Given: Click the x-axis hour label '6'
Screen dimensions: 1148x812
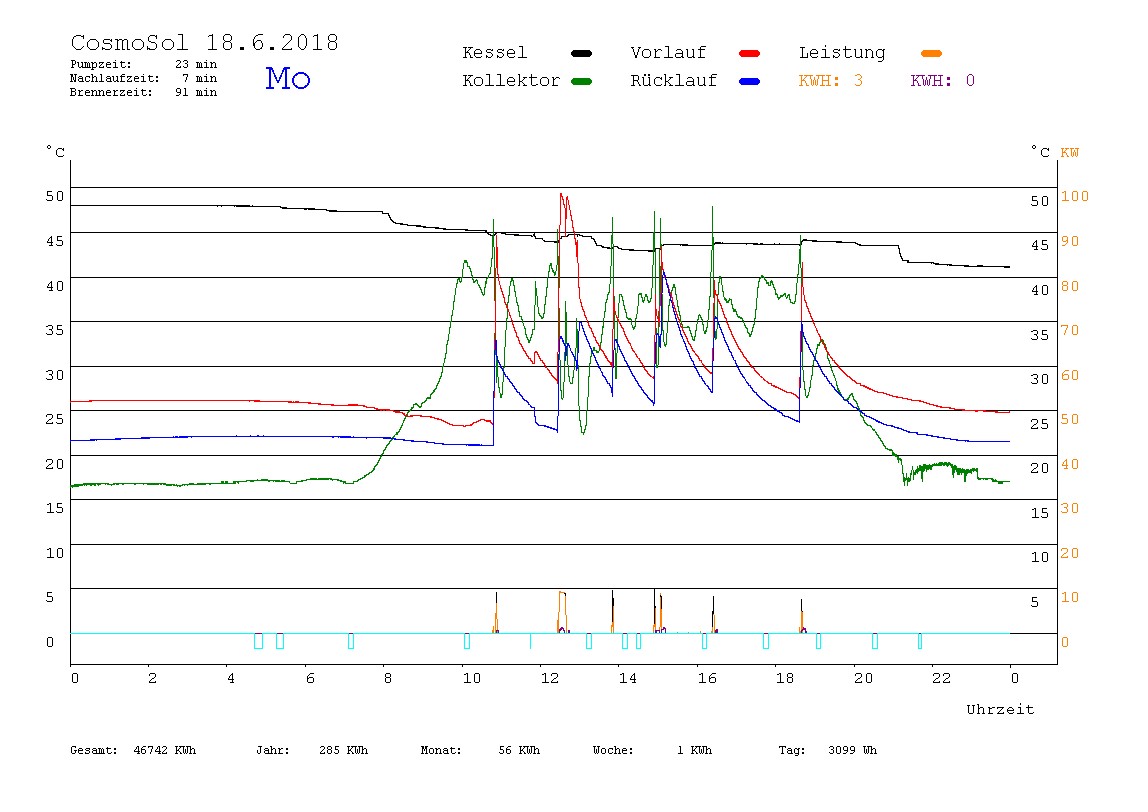Looking at the screenshot, I should (x=310, y=678).
